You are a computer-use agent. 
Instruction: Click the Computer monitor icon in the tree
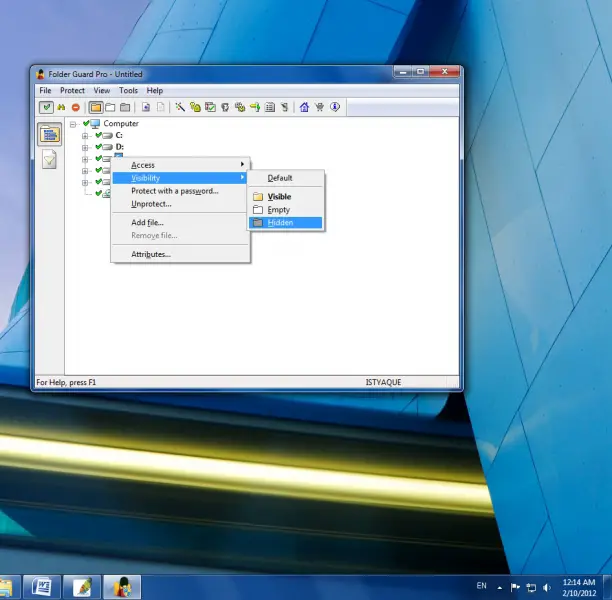point(95,124)
